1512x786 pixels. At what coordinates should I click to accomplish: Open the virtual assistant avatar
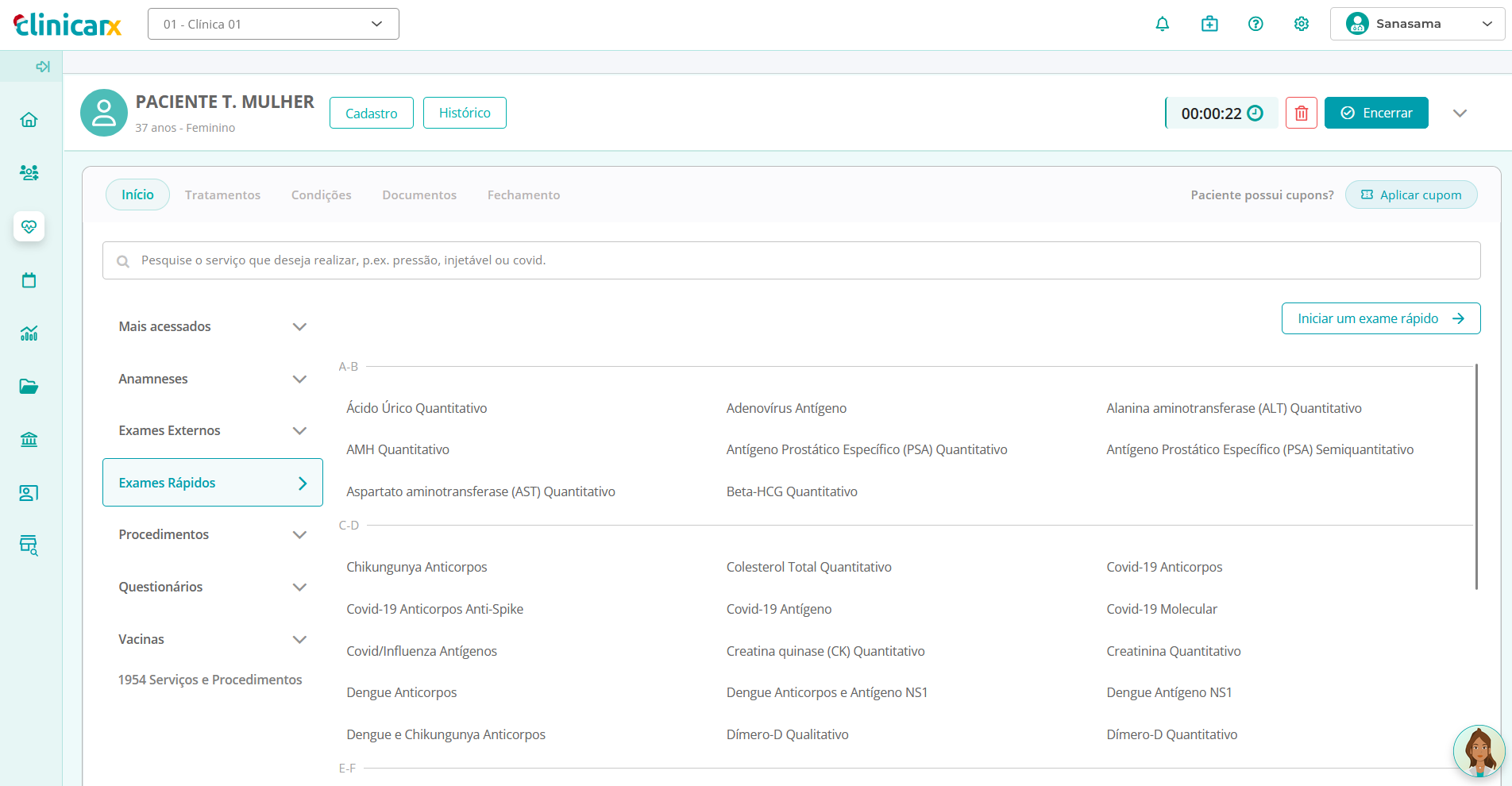coord(1479,750)
